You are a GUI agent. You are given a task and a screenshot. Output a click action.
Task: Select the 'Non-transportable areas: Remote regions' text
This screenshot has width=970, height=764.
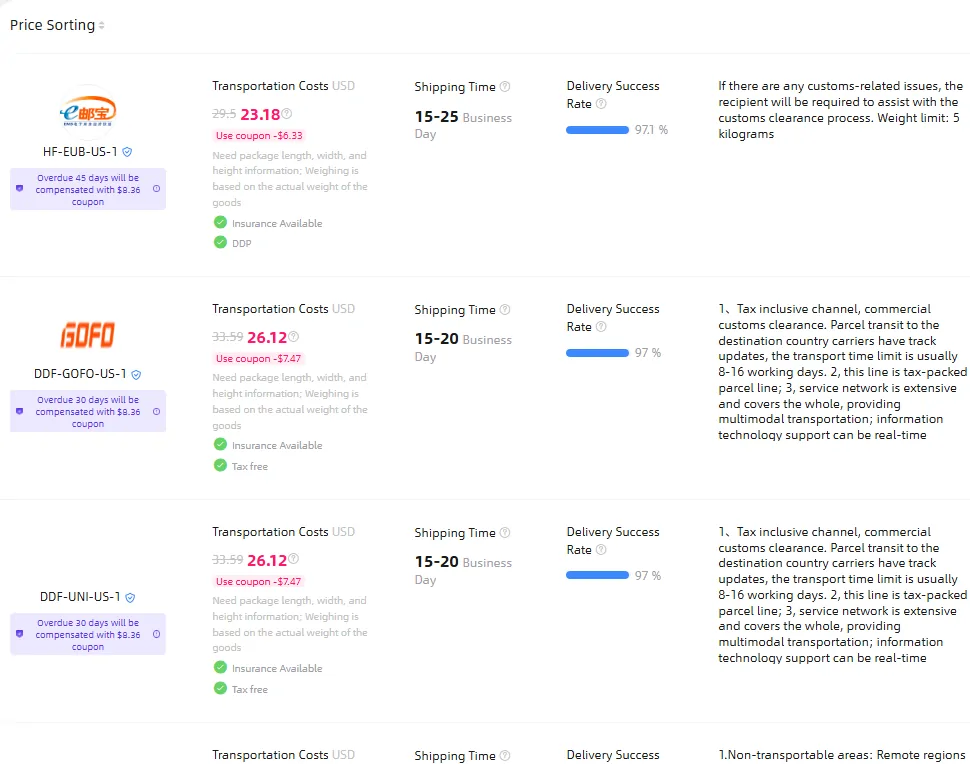click(841, 755)
